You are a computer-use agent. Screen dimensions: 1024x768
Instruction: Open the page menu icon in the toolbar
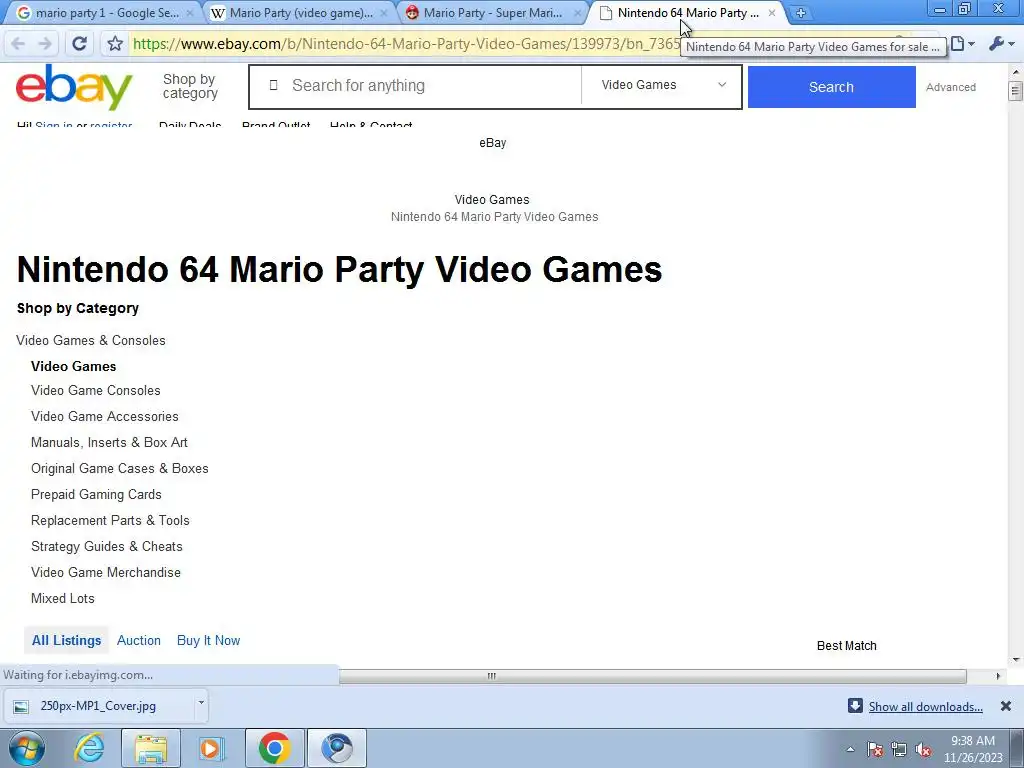[x=962, y=44]
